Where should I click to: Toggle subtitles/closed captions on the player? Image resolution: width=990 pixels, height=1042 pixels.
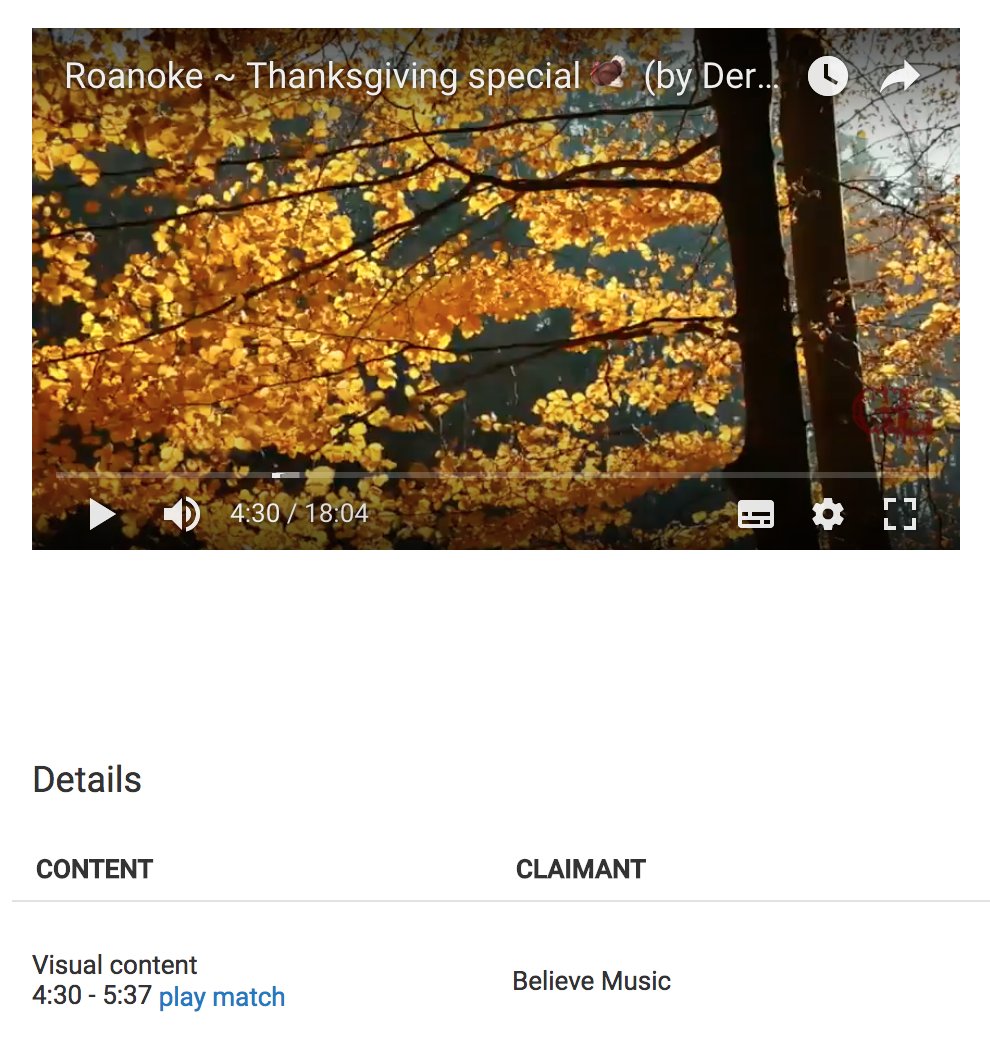756,515
